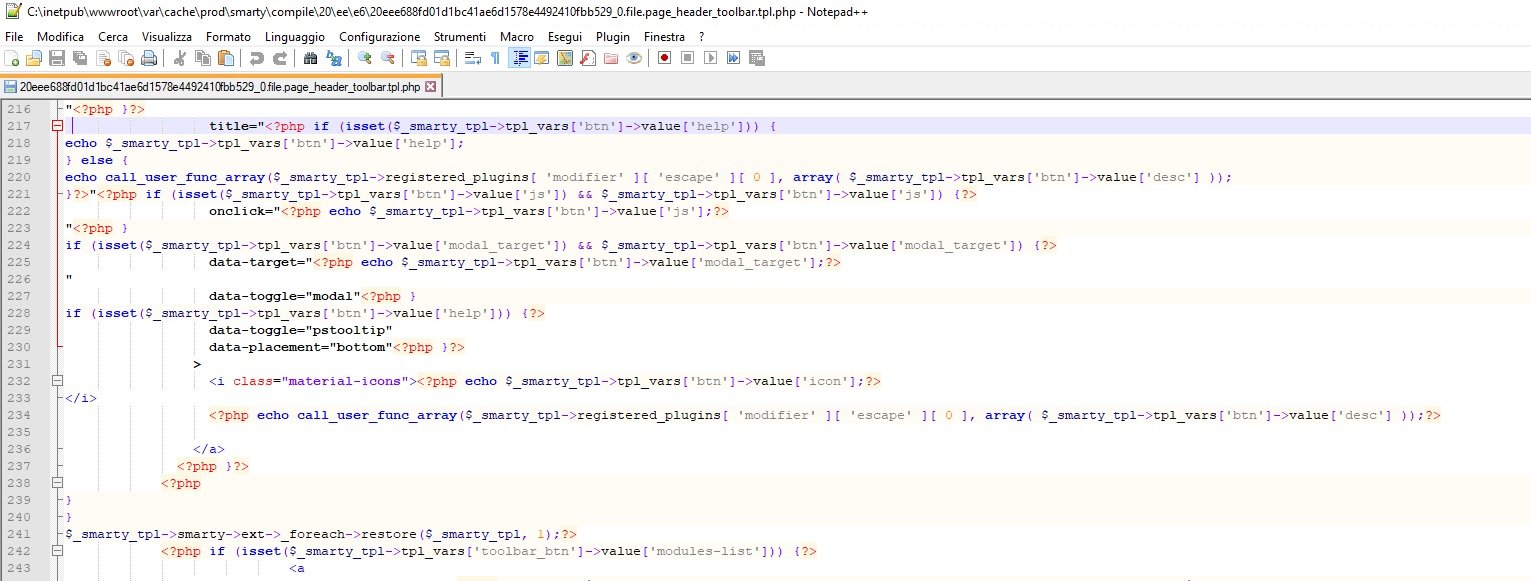1531x581 pixels.
Task: Click the '</a>' closing tag on line 236
Action: (x=209, y=449)
